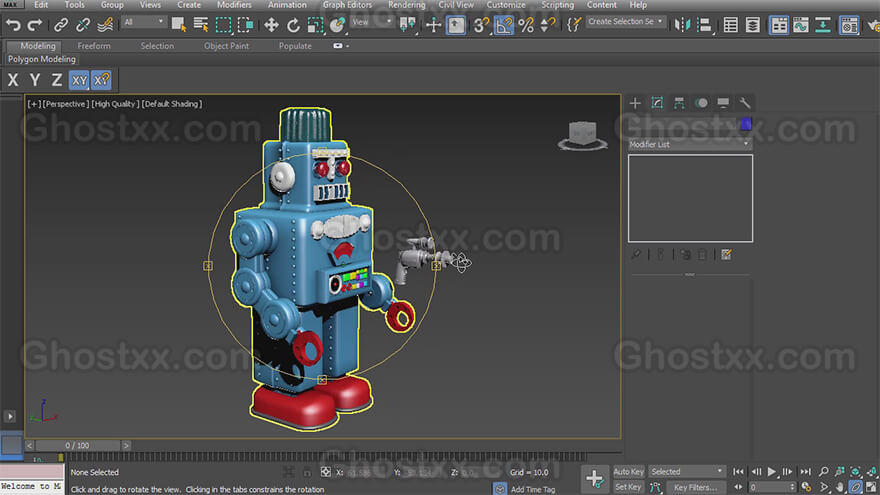Click the Select and Place tool
This screenshot has width=880, height=495.
tap(337, 25)
